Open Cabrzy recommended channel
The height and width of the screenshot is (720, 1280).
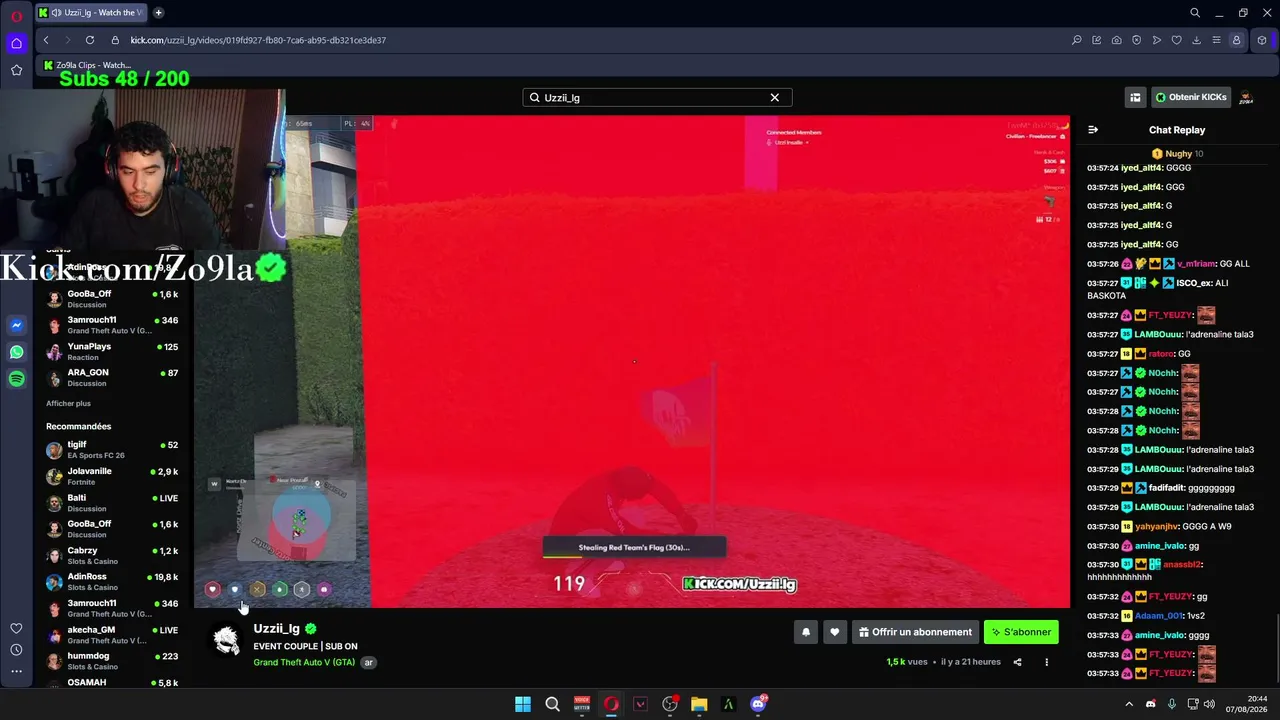click(113, 556)
